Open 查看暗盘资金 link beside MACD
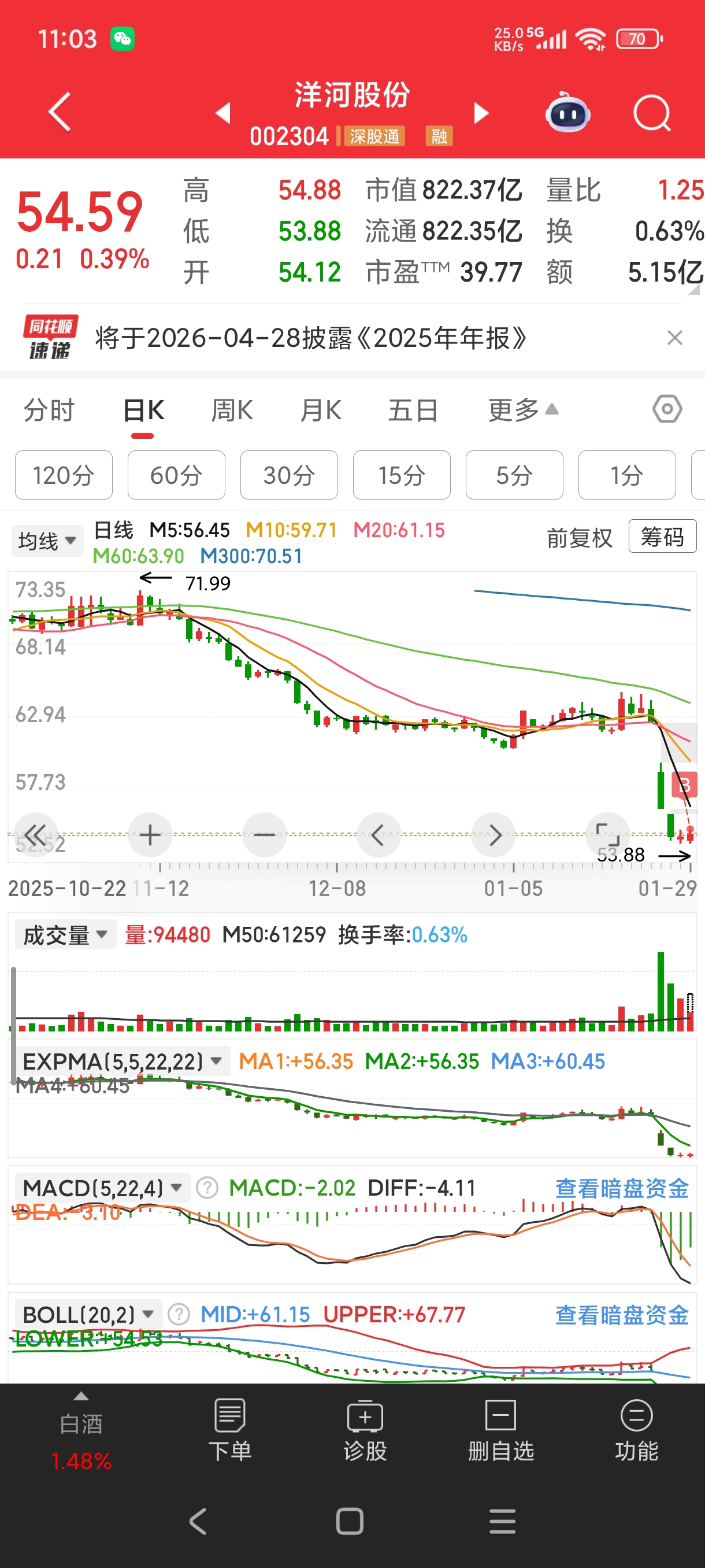This screenshot has width=705, height=1568. pos(622,1188)
